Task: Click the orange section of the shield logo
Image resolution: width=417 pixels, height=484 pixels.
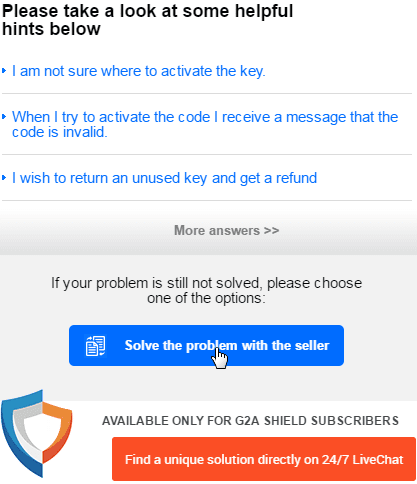Action: tap(57, 430)
